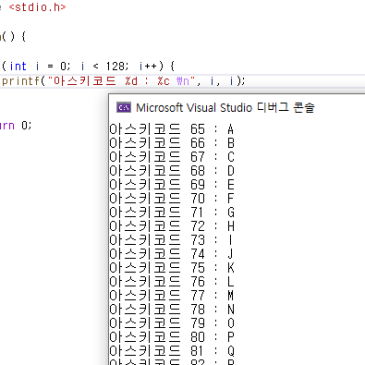365x365 pixels.
Task: Click console output line for code 68
Action: [x=172, y=171]
